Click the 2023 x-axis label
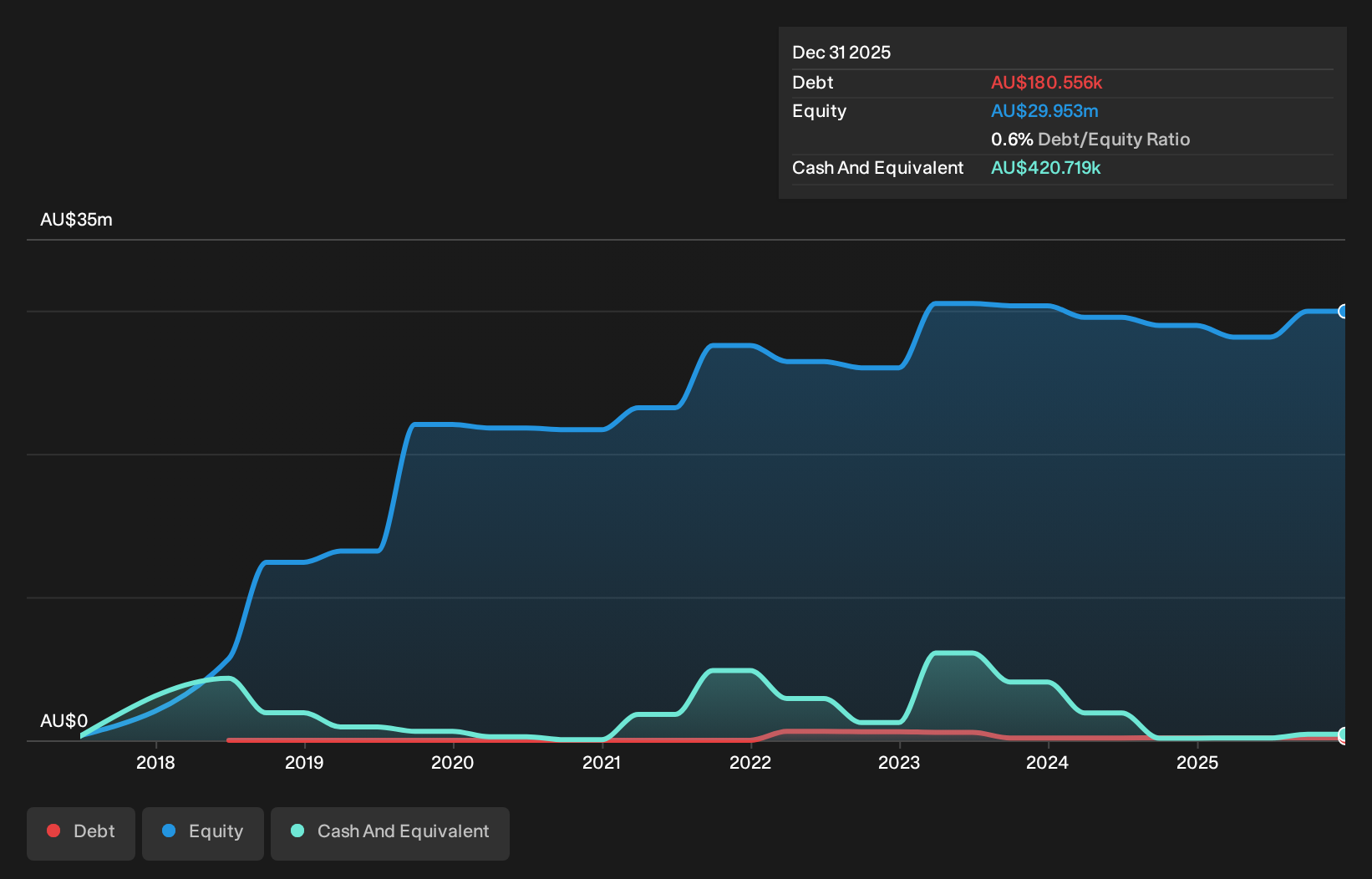 pos(899,762)
